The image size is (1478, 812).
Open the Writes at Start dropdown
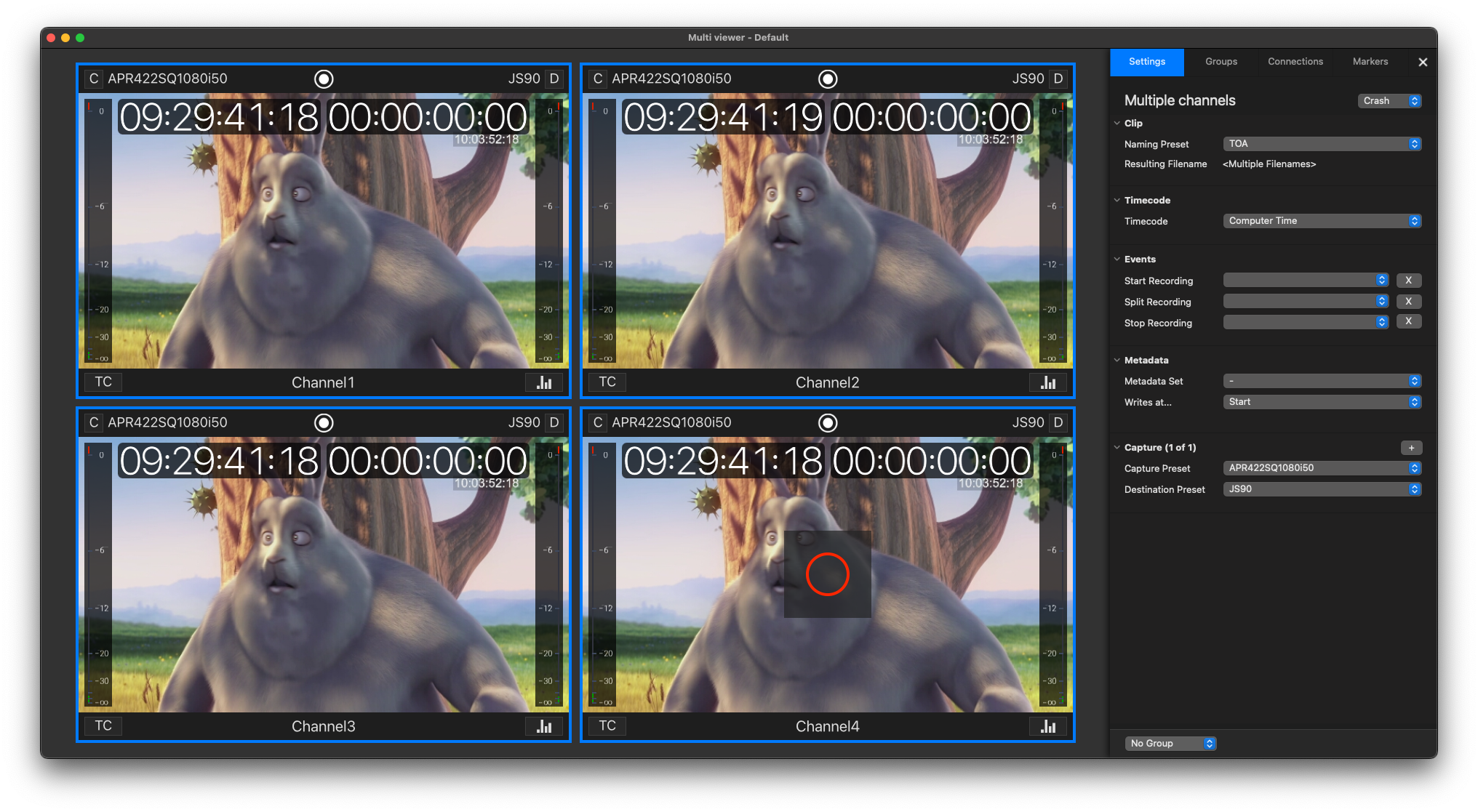click(1322, 402)
